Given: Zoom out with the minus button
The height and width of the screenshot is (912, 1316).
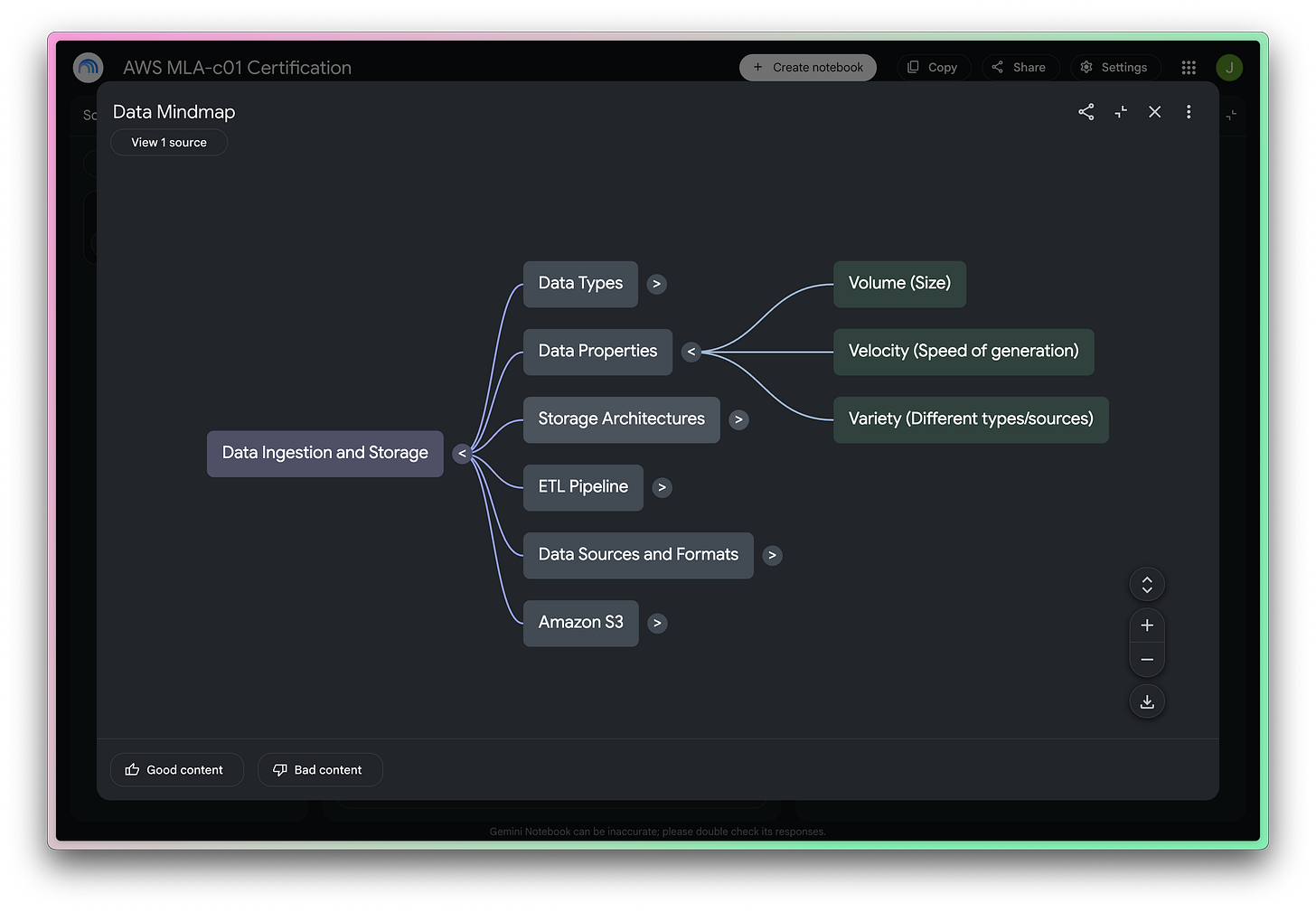Looking at the screenshot, I should 1147,660.
